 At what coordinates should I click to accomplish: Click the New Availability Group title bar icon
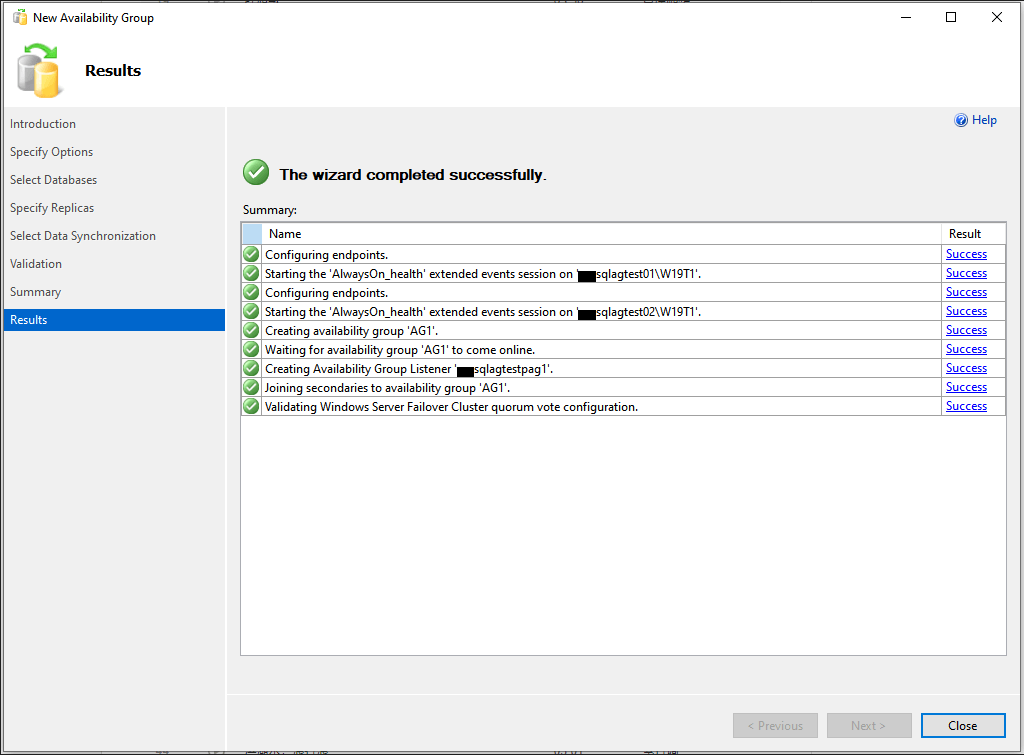(19, 17)
